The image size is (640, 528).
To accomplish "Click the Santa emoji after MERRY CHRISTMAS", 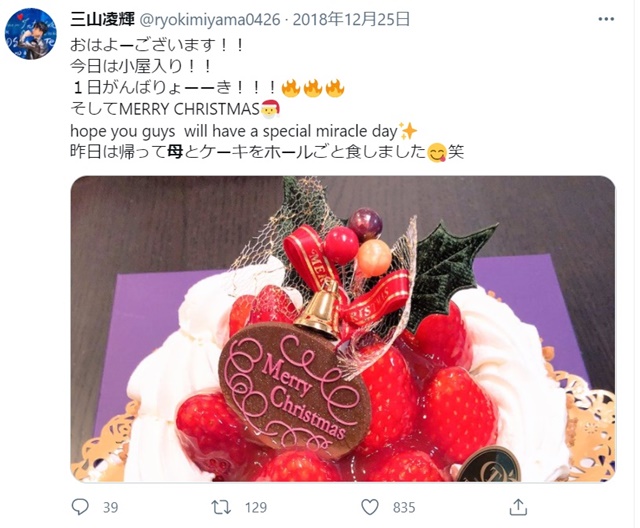I will (270, 109).
